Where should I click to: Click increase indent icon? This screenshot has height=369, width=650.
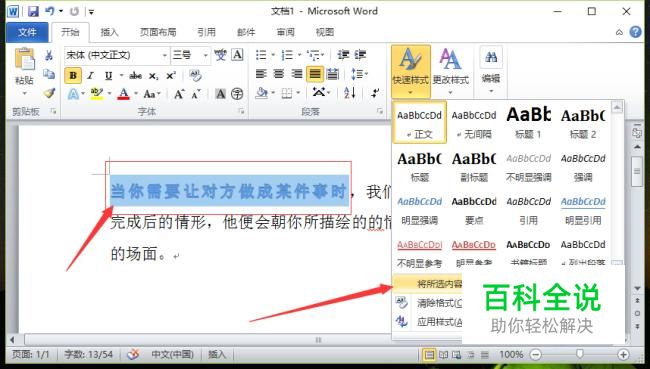coord(360,55)
